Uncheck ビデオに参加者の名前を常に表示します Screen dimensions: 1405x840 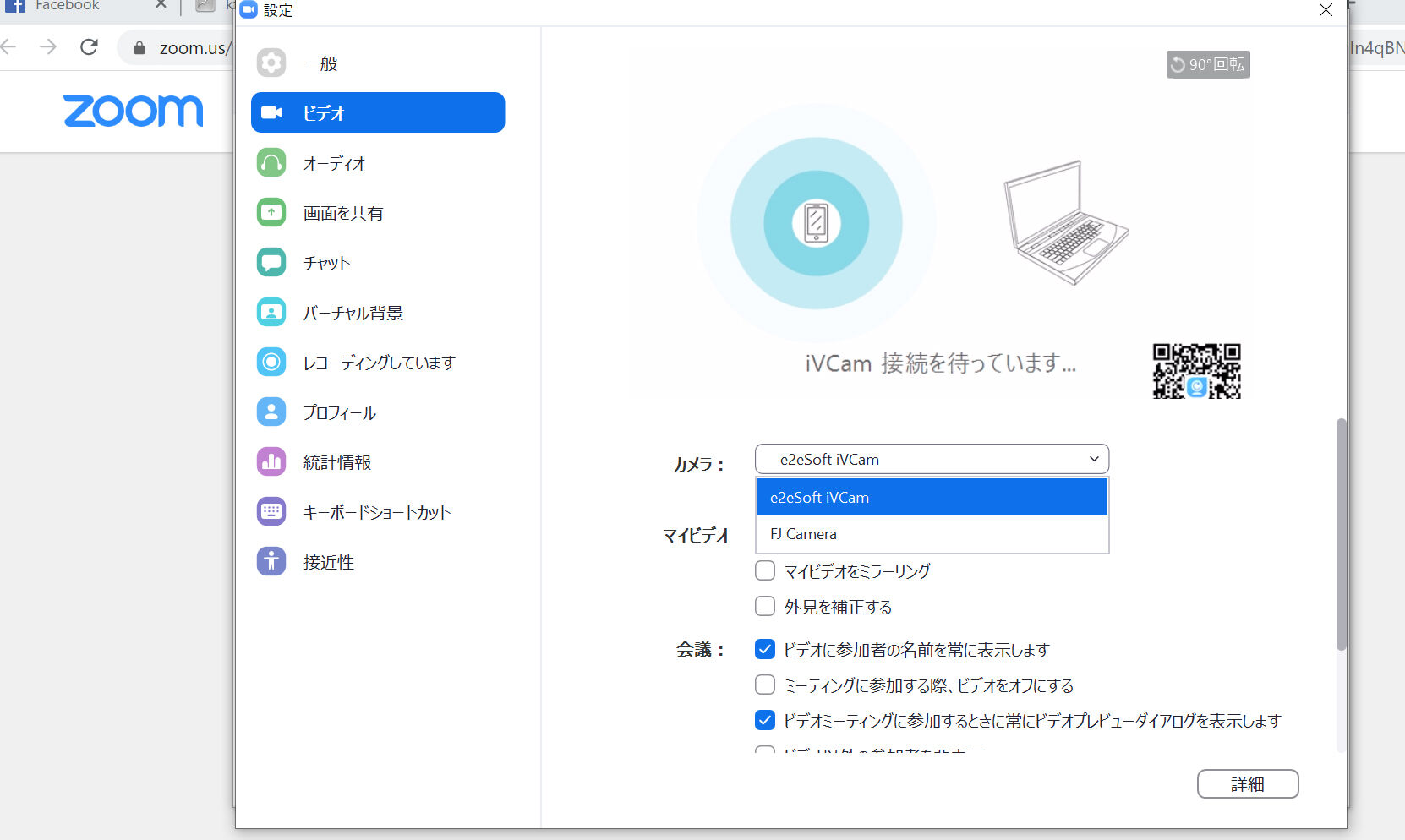click(765, 649)
